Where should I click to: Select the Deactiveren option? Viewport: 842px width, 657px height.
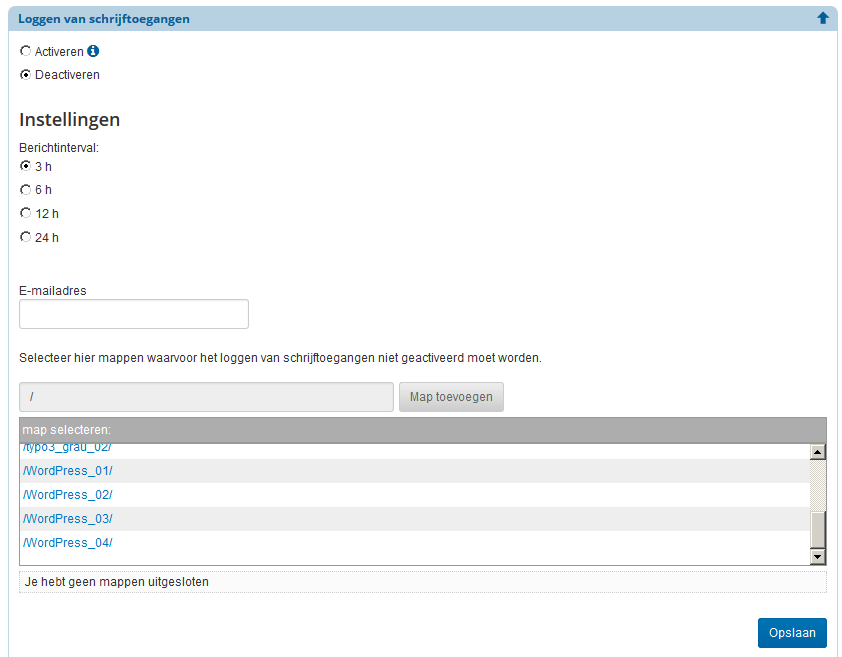tap(25, 74)
